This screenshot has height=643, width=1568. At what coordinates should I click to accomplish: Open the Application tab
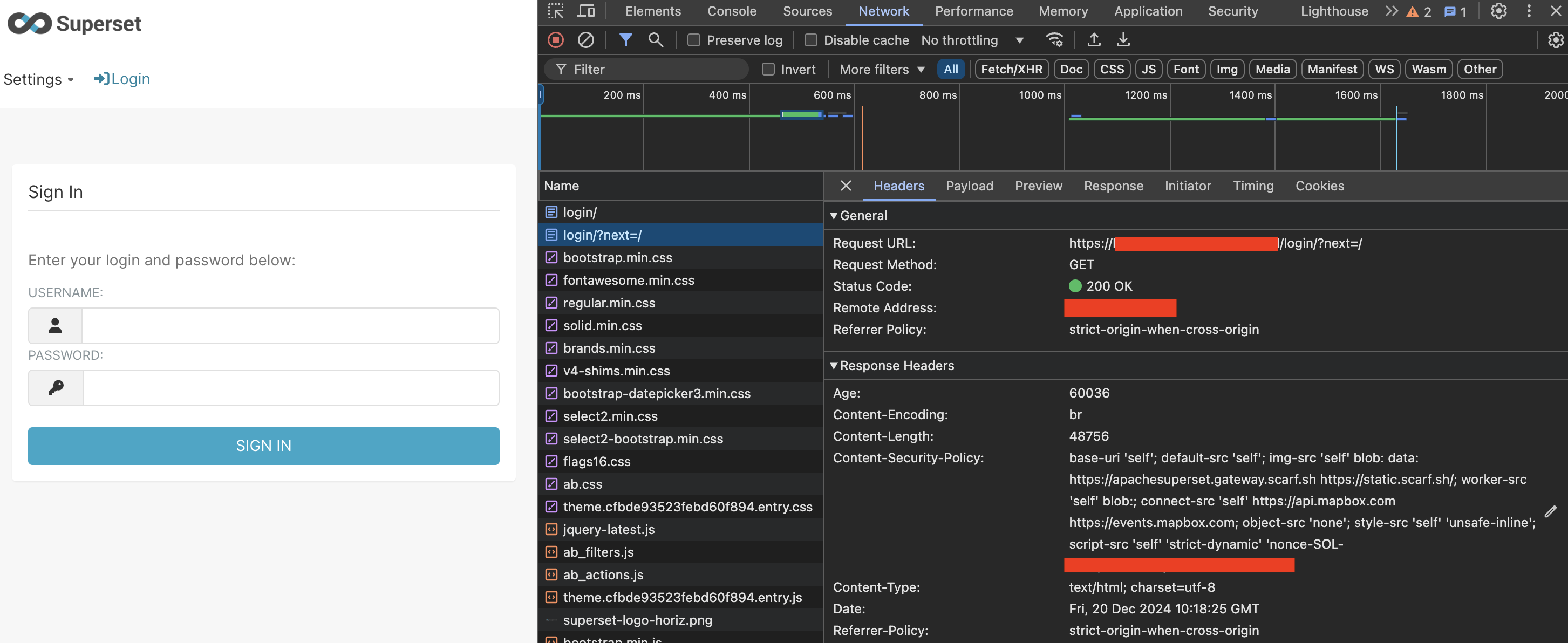coord(1148,11)
